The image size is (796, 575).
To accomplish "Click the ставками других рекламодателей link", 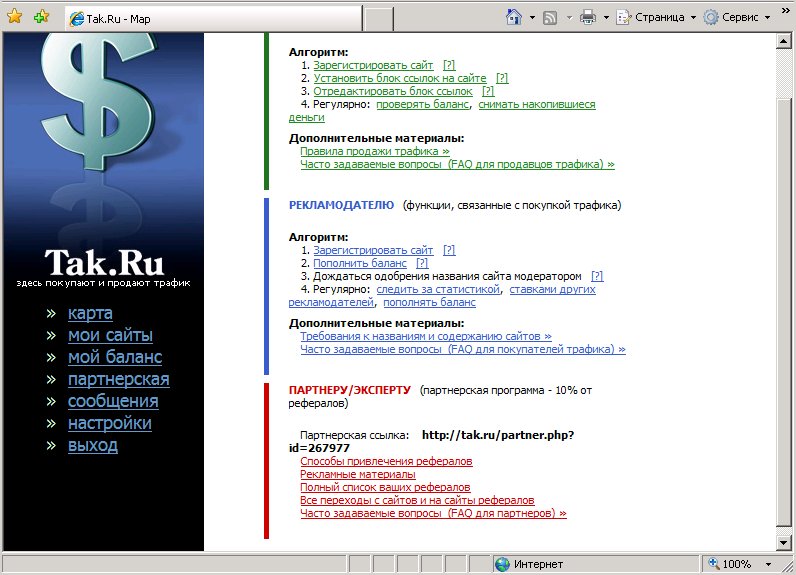I will (x=552, y=290).
